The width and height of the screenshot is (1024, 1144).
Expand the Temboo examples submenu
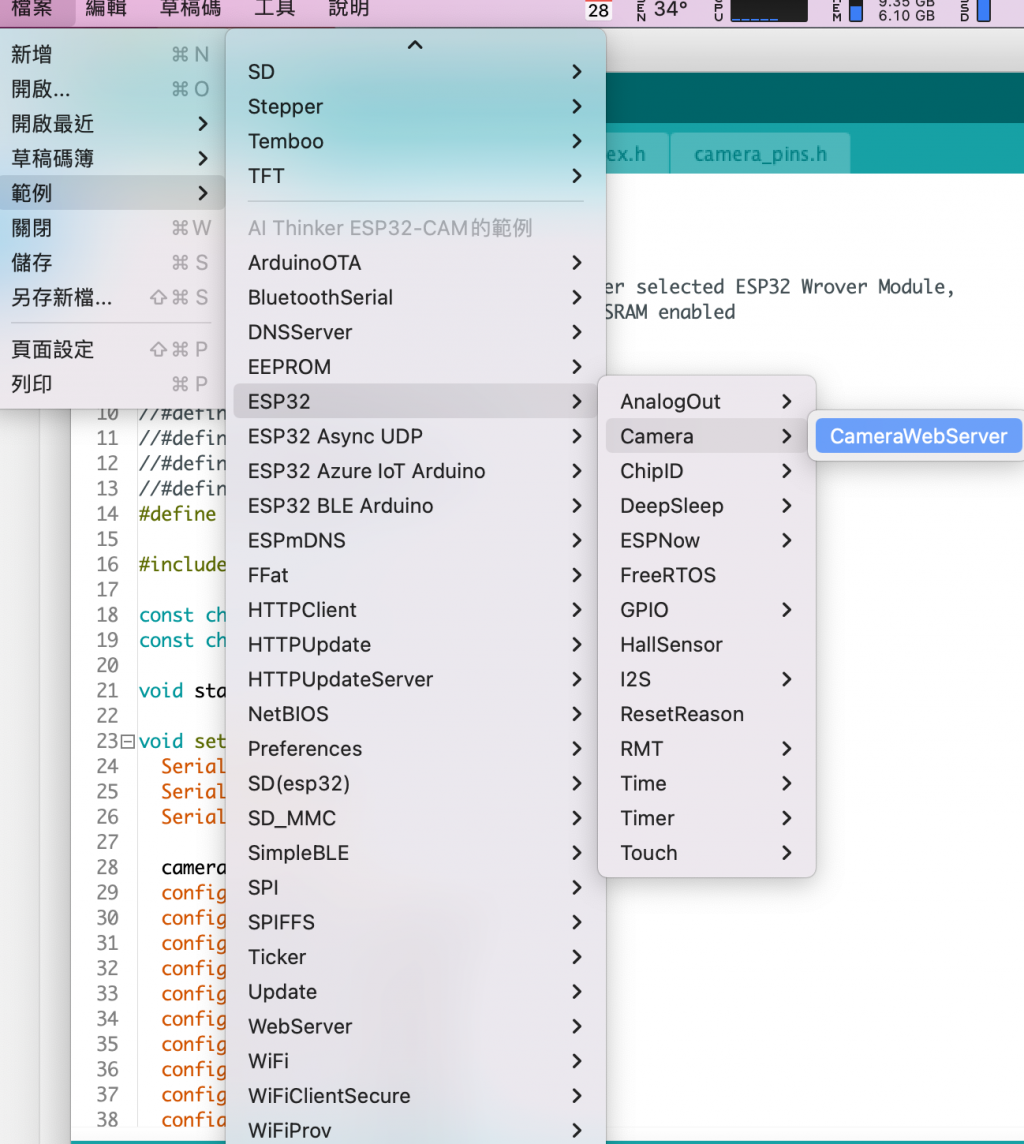(x=416, y=141)
